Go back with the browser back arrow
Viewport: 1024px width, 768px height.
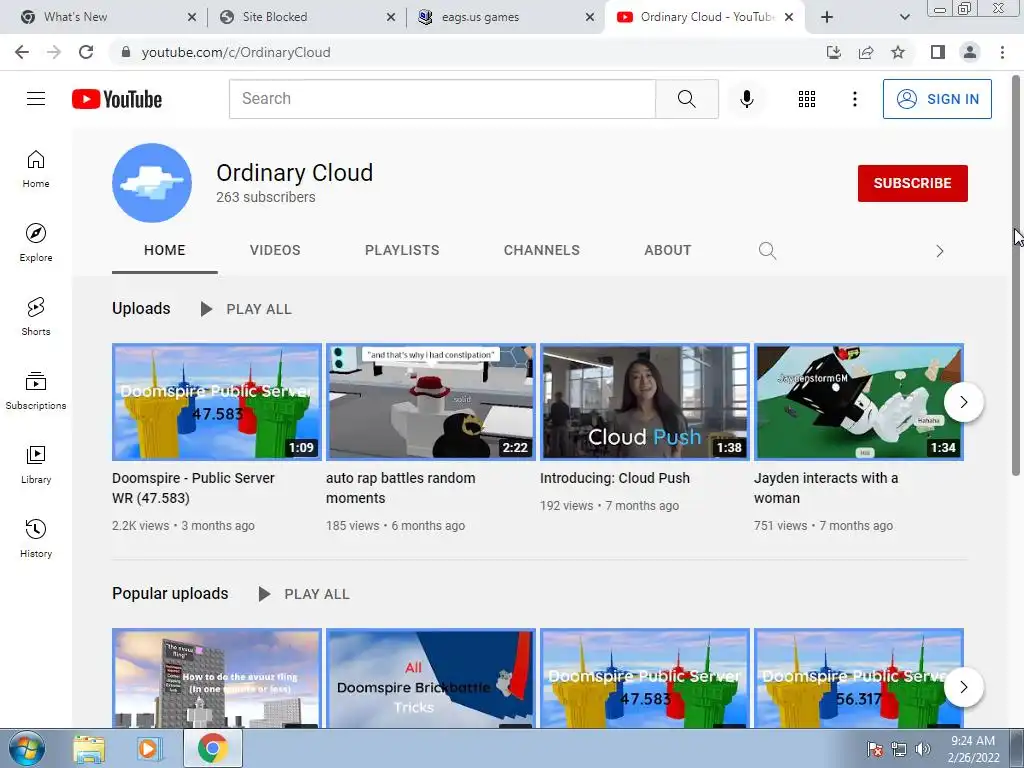[22, 52]
